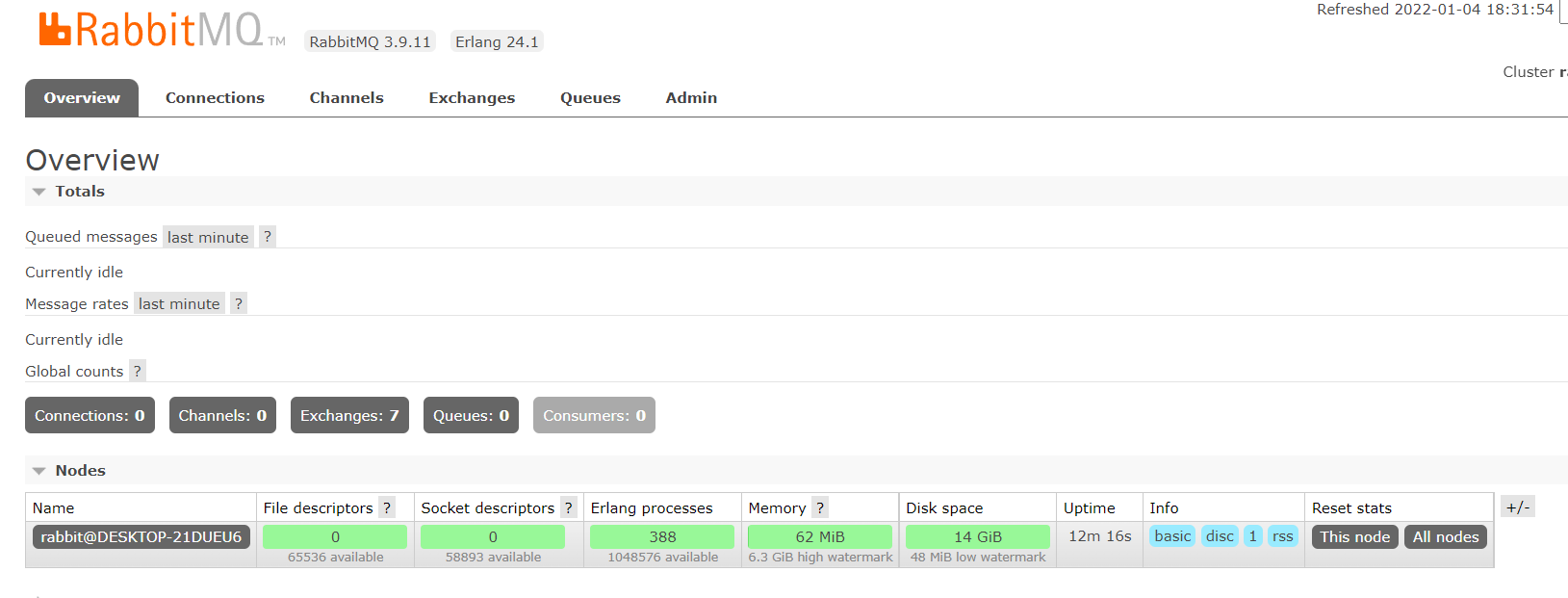Open help for Global counts

138,372
